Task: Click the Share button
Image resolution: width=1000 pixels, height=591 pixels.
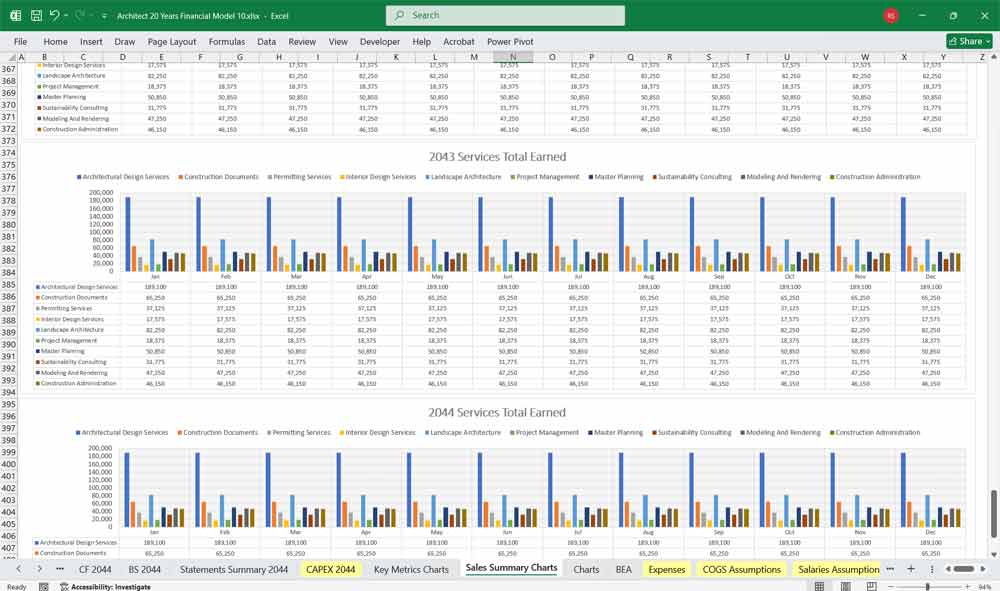Action: pos(963,41)
